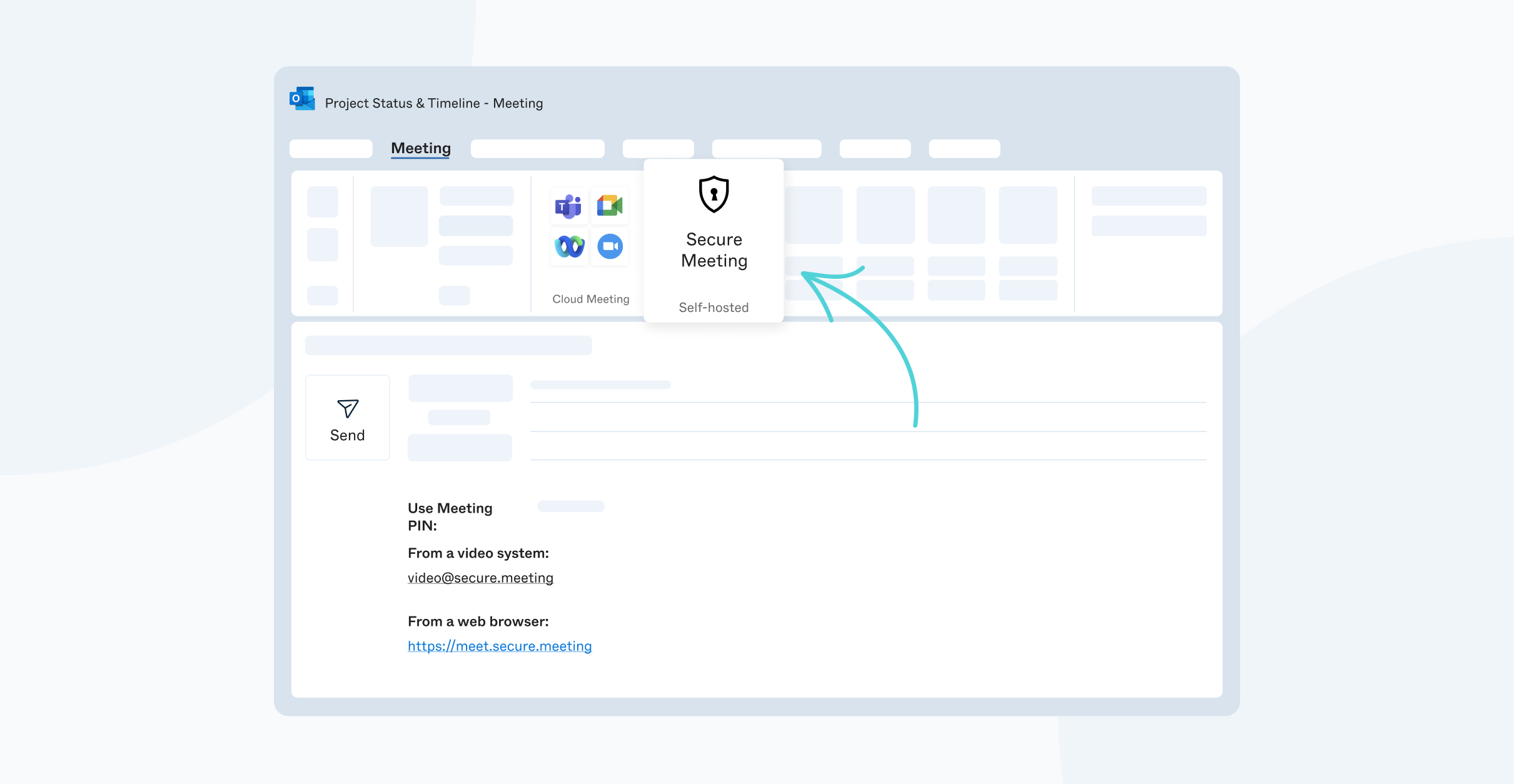The width and height of the screenshot is (1514, 784).
Task: Click the Cloud Meeting group label
Action: click(x=590, y=299)
